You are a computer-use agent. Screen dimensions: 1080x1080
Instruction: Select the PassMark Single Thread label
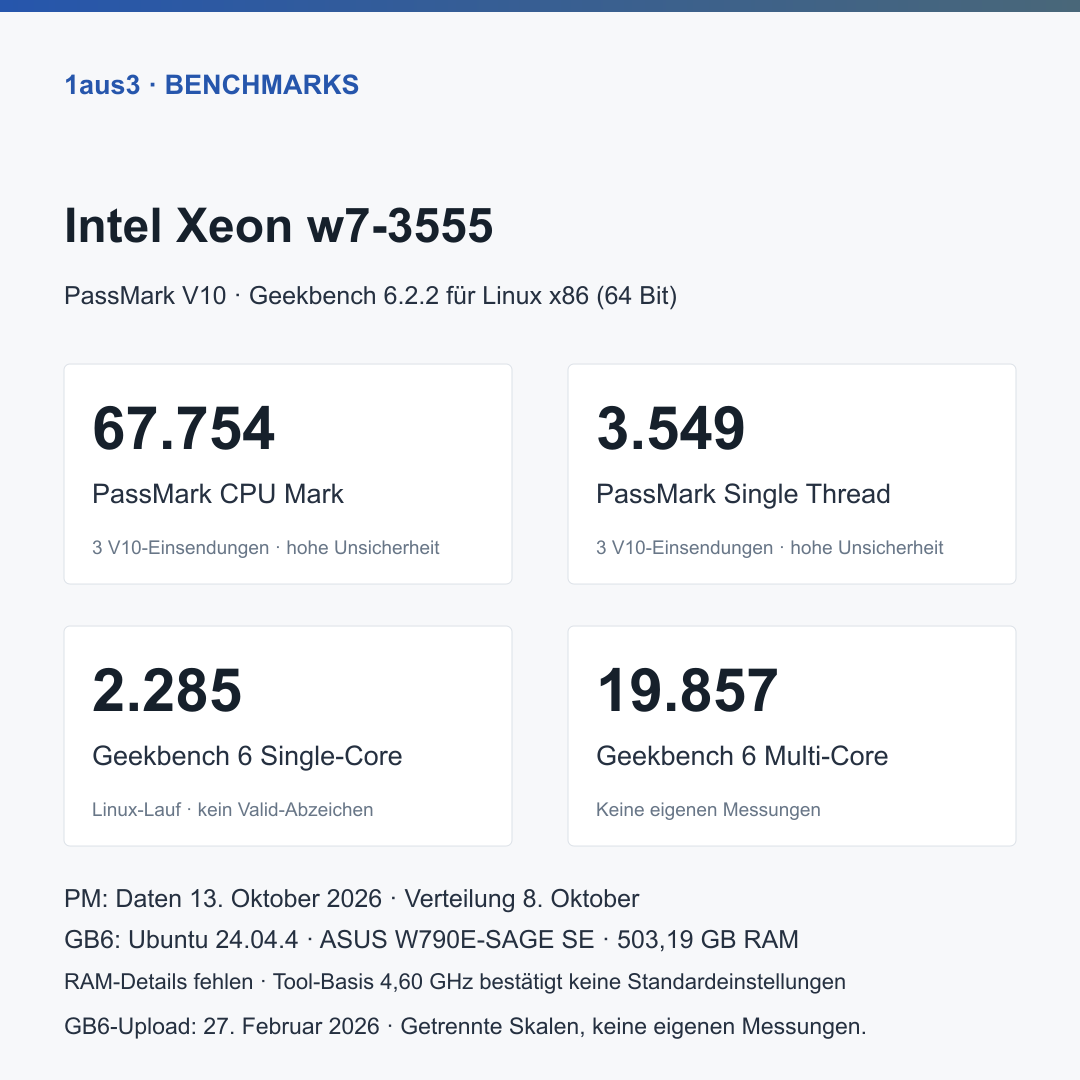[743, 494]
